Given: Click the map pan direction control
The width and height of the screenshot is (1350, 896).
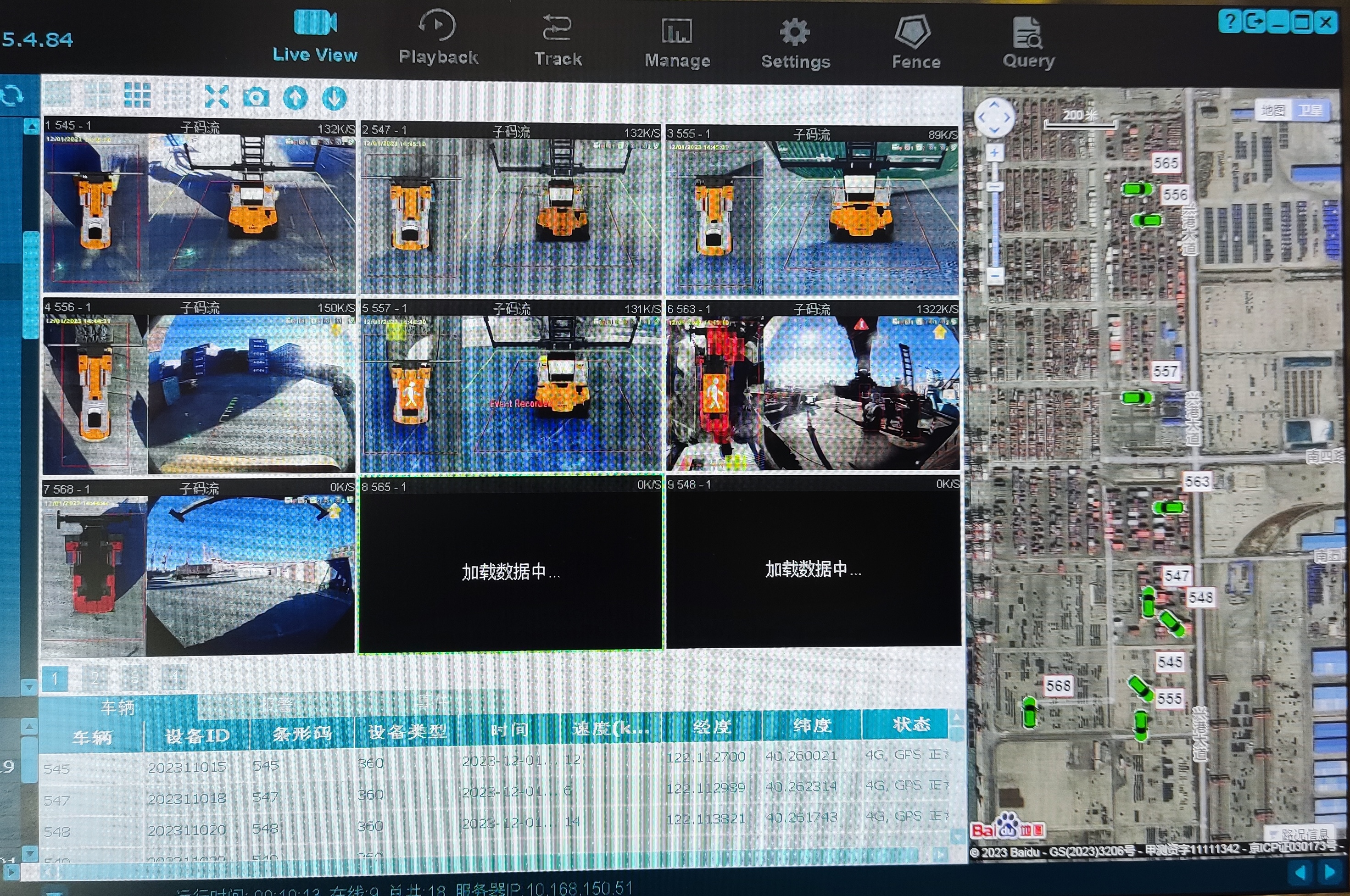Looking at the screenshot, I should pos(994,117).
